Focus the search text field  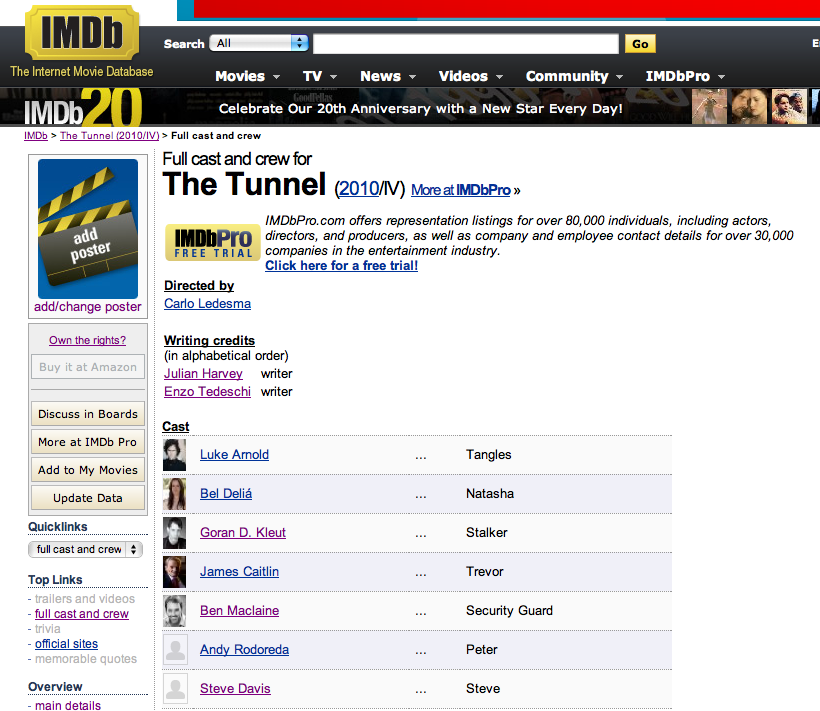click(465, 44)
